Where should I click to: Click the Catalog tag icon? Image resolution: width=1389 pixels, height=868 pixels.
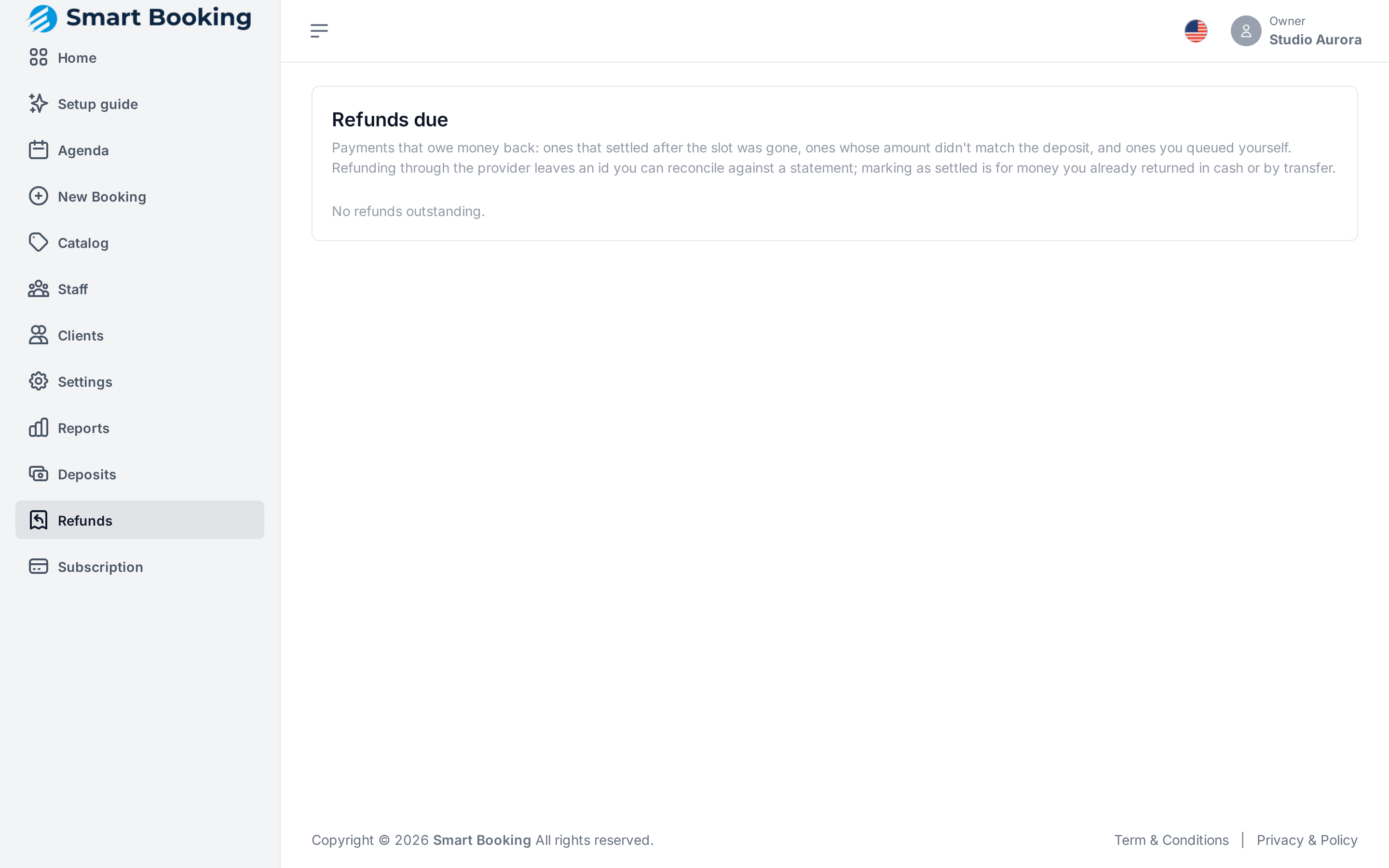pos(39,243)
